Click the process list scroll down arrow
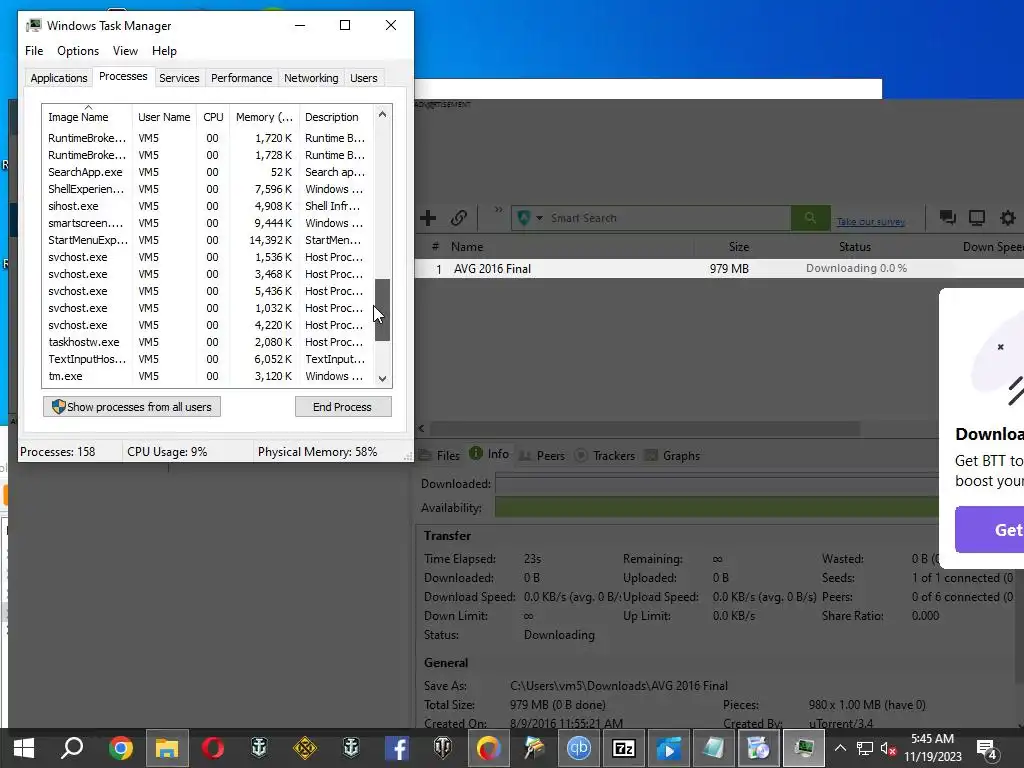Image resolution: width=1024 pixels, height=768 pixels. point(382,378)
